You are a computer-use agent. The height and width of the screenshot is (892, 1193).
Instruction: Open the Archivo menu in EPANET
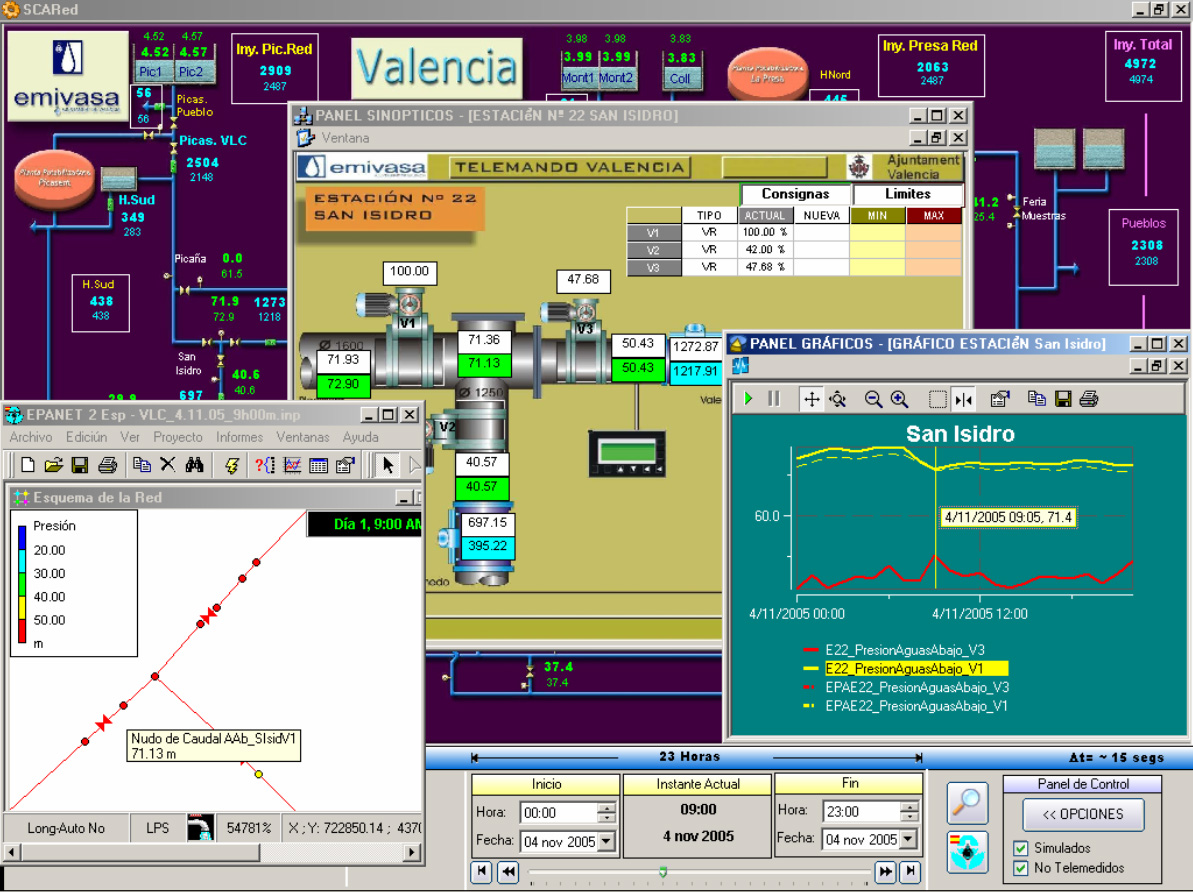click(x=30, y=437)
